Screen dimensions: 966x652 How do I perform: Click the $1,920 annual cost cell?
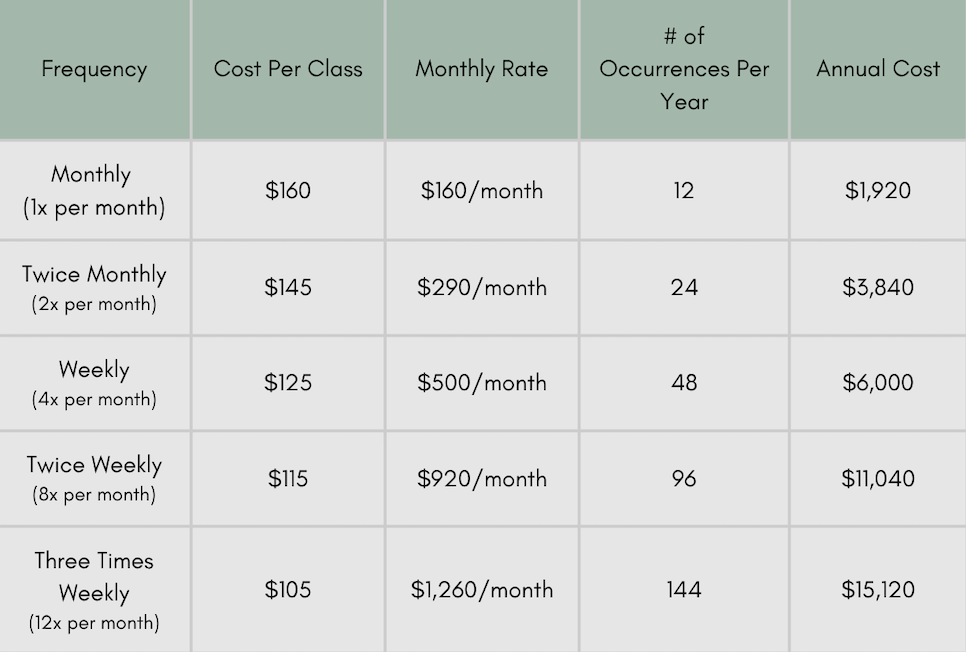tap(878, 190)
